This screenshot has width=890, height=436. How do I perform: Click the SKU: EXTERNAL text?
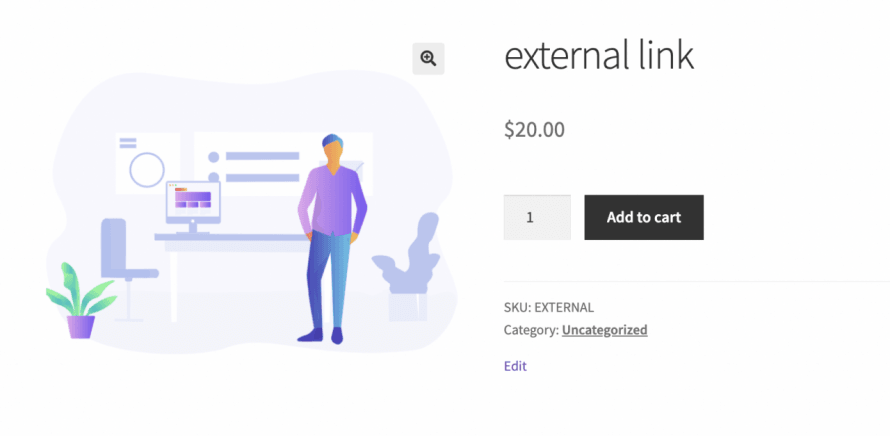(x=548, y=307)
